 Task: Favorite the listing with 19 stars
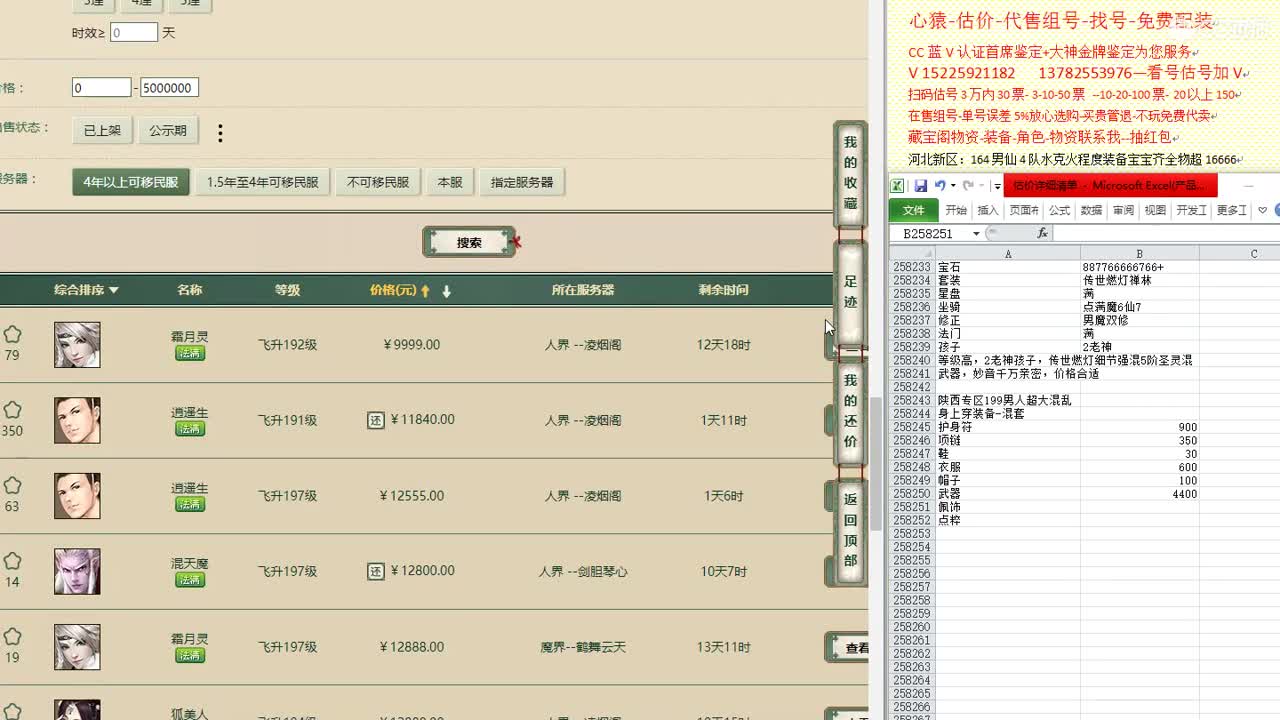click(x=12, y=637)
